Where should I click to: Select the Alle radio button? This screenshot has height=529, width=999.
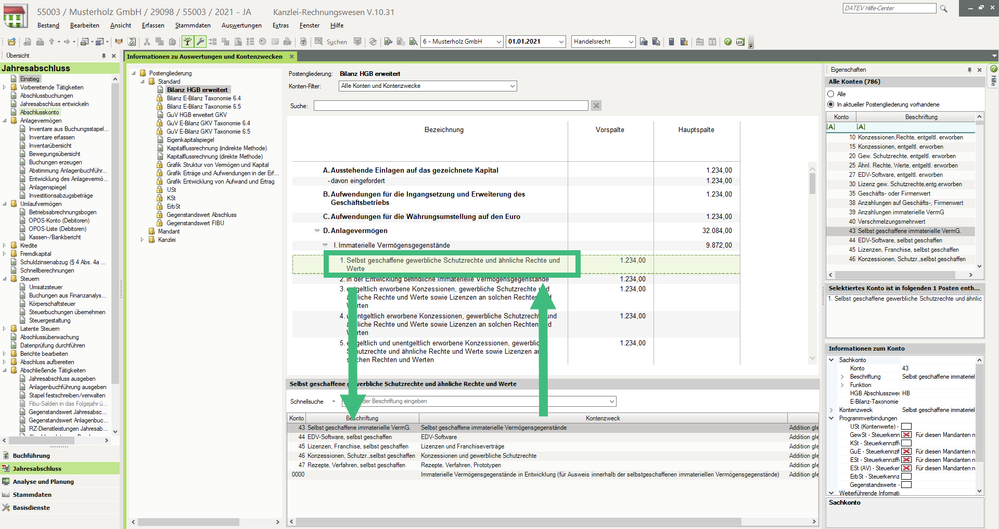pyautogui.click(x=831, y=94)
